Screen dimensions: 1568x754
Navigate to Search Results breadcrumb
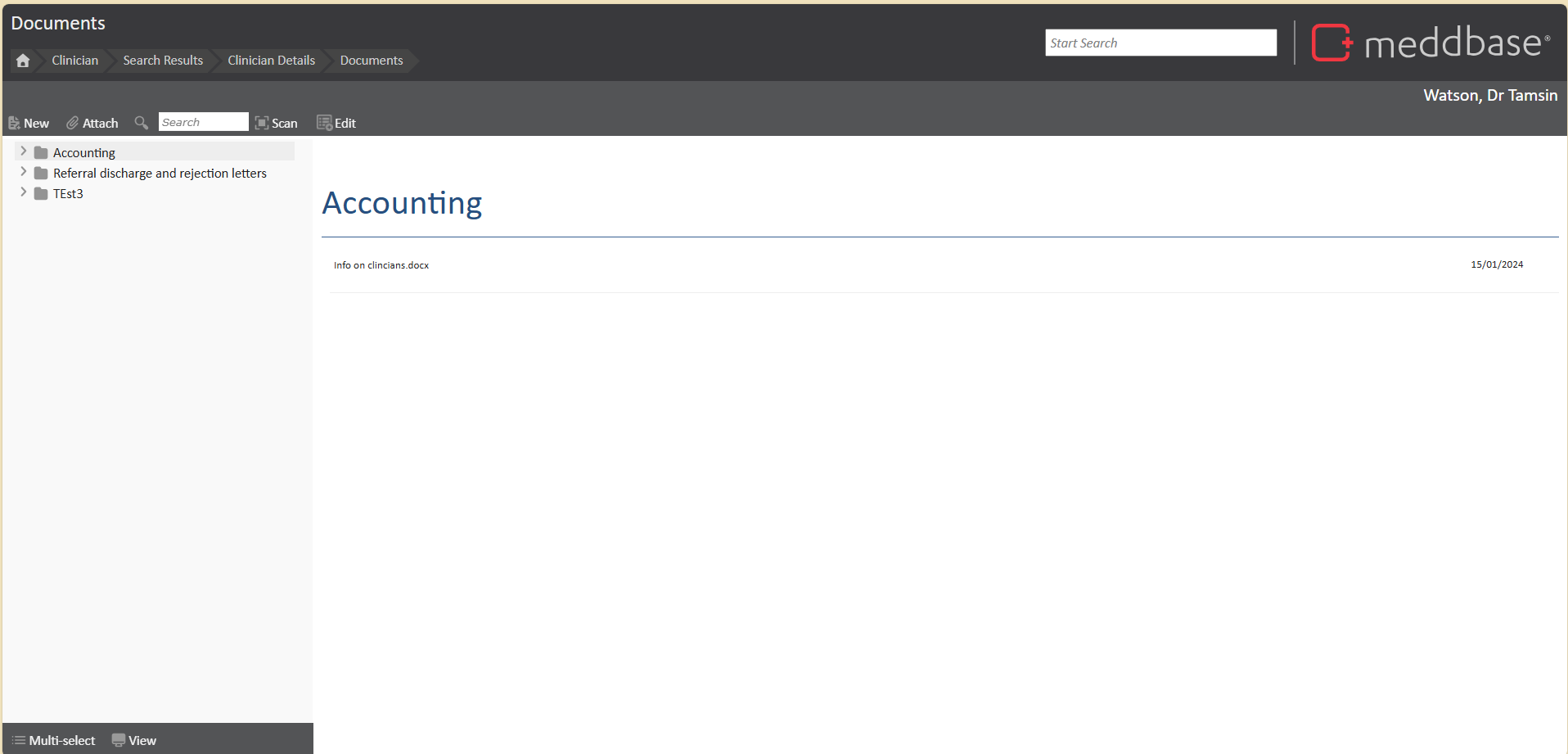pyautogui.click(x=163, y=61)
